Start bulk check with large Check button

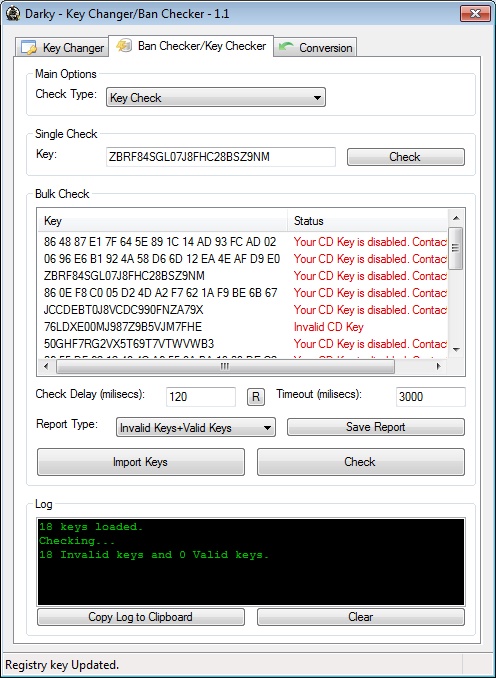361,462
